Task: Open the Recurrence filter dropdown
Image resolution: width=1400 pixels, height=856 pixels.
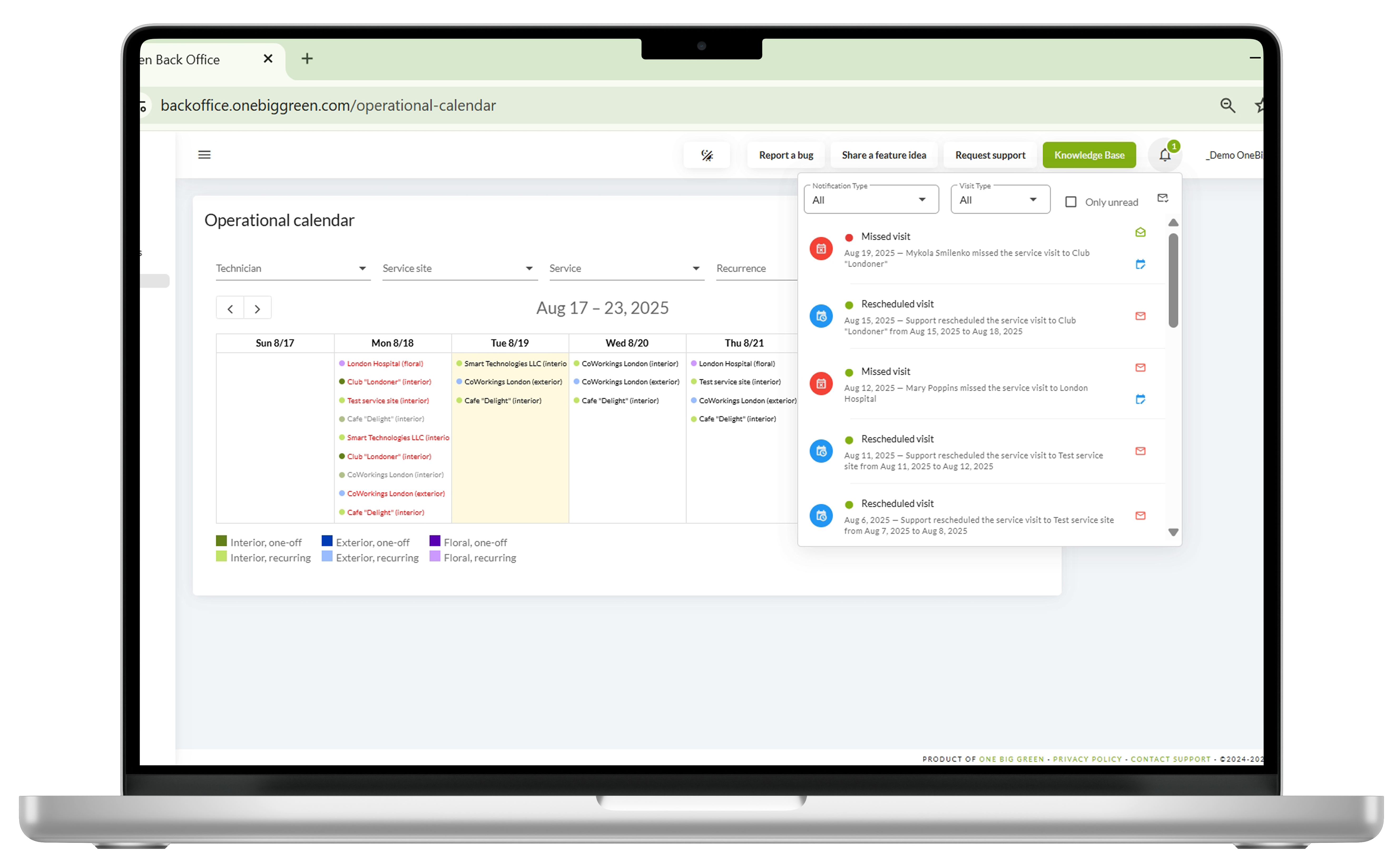Action: coord(756,268)
